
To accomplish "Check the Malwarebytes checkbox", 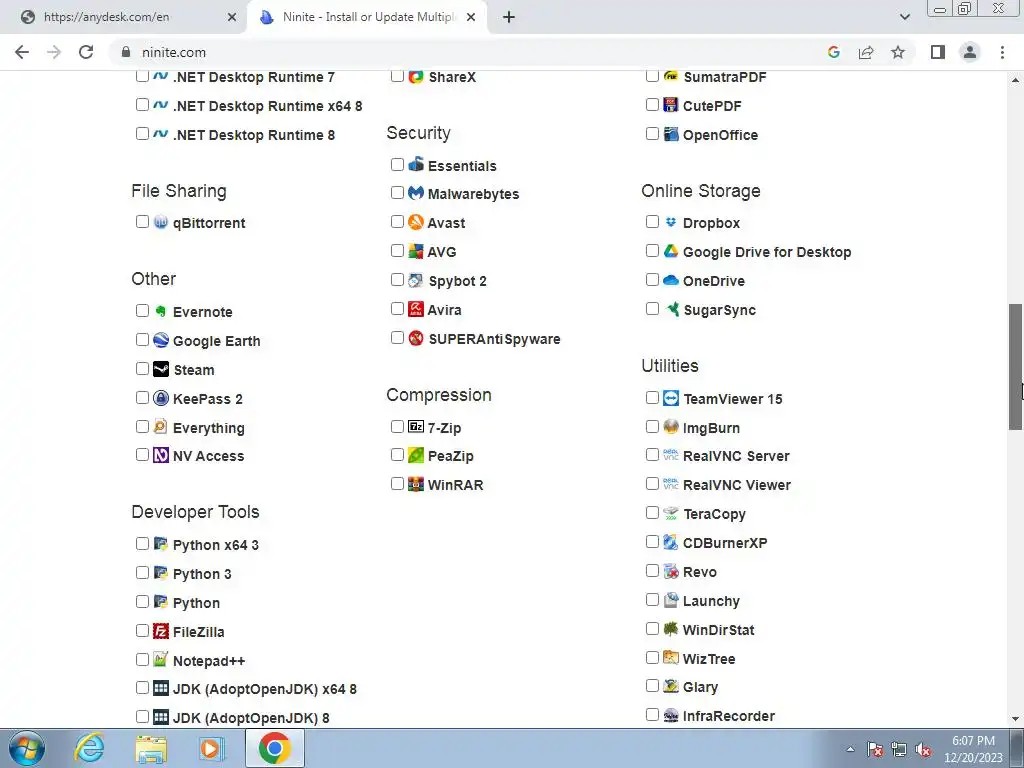I will (397, 193).
